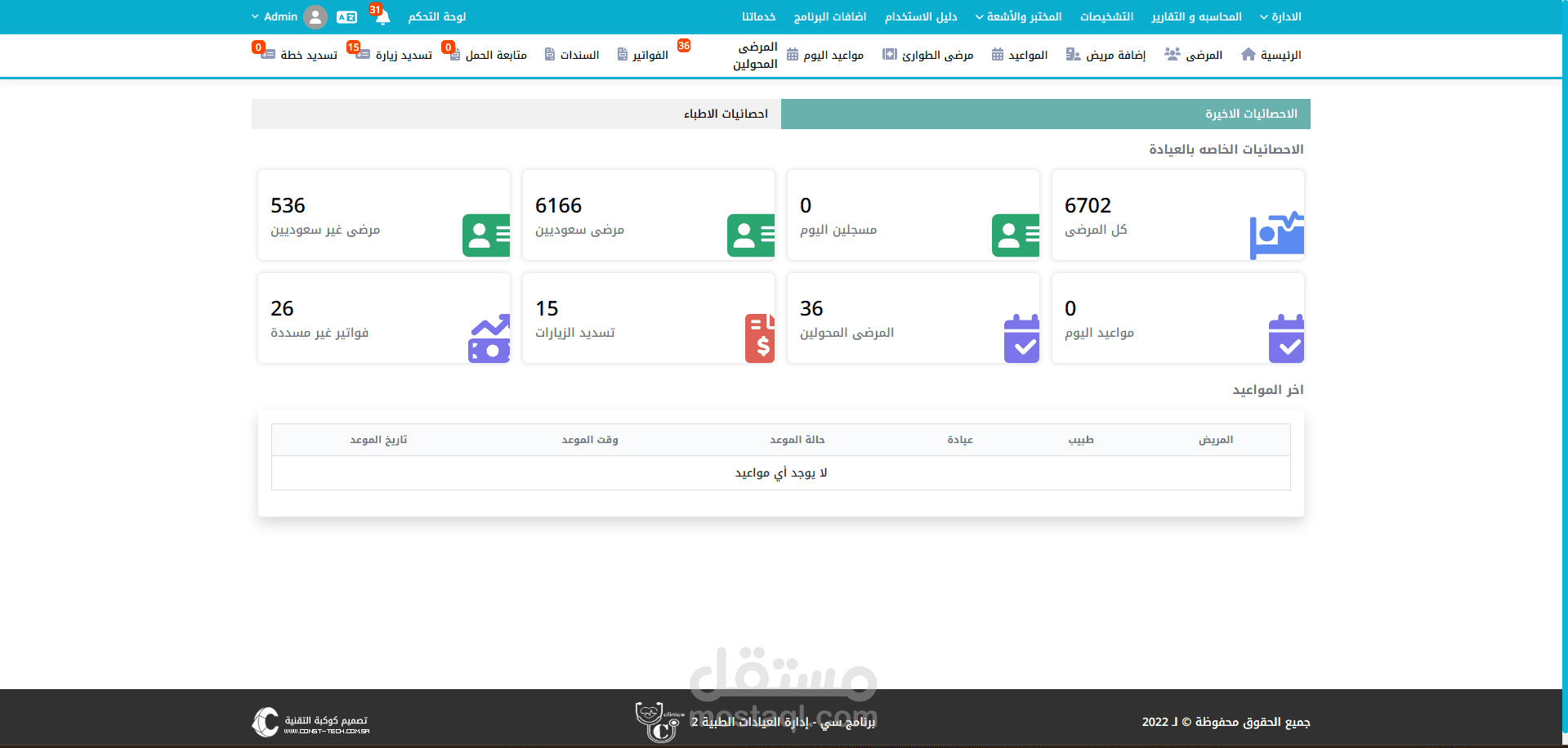Click the المريض column header

tap(1216, 440)
